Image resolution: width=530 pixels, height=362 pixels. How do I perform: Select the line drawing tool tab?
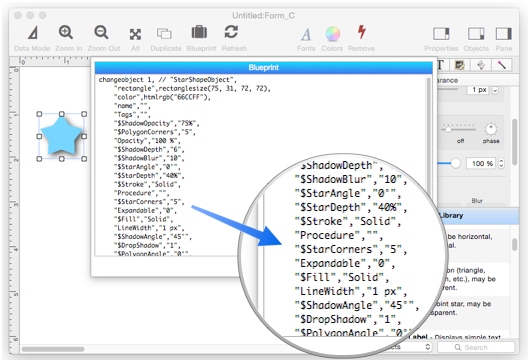[502, 65]
